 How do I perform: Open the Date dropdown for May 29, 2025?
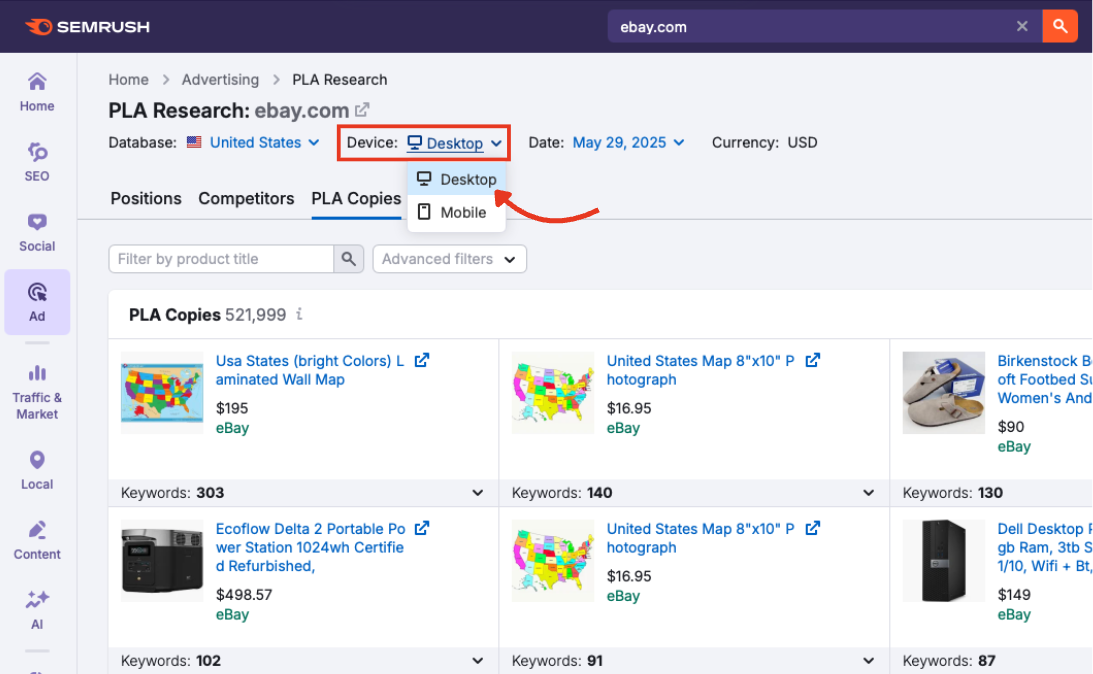(x=620, y=142)
